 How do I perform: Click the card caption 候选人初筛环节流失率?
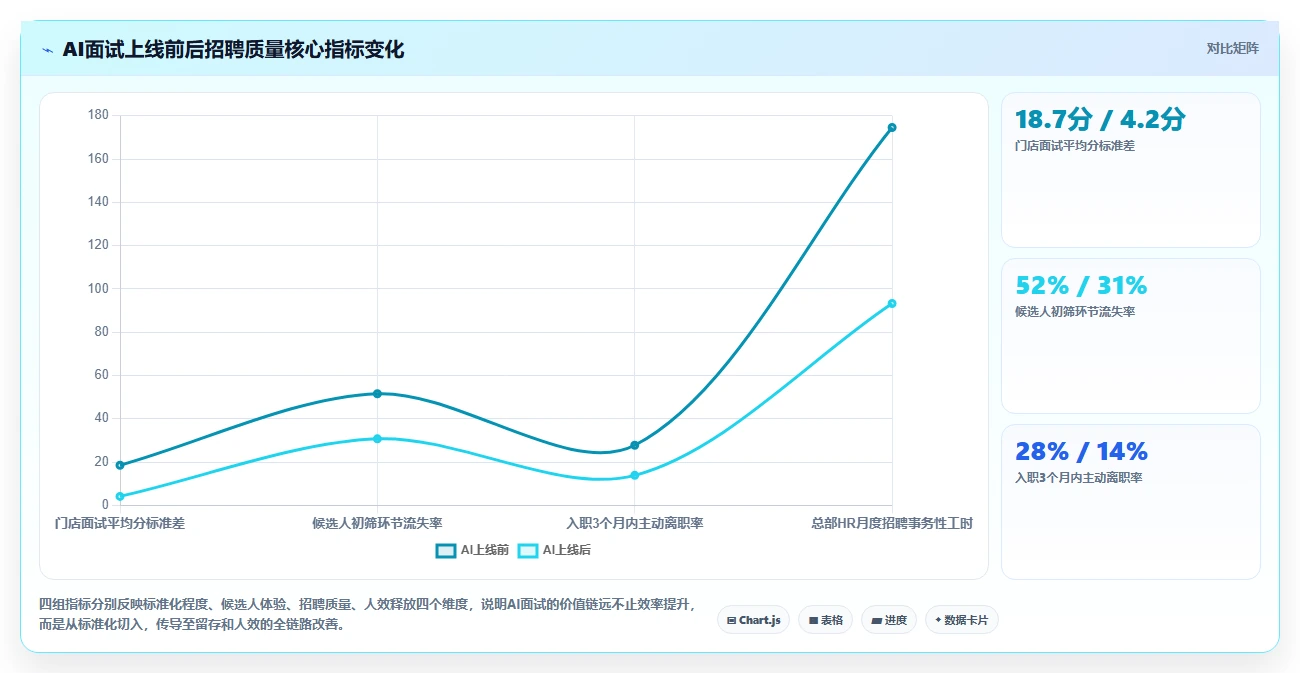tap(1075, 312)
